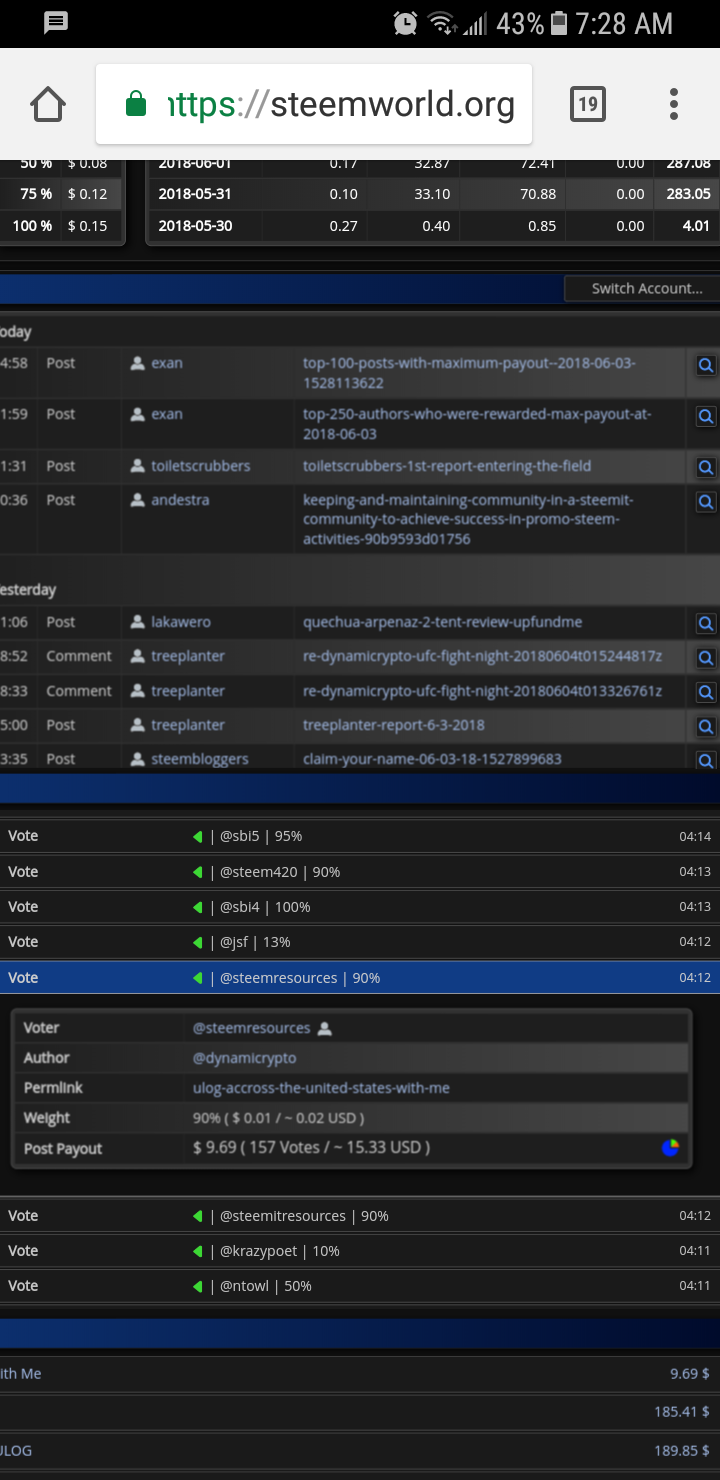Expand the @sbi5 95% vote row
The width and height of the screenshot is (720, 1480).
click(360, 836)
